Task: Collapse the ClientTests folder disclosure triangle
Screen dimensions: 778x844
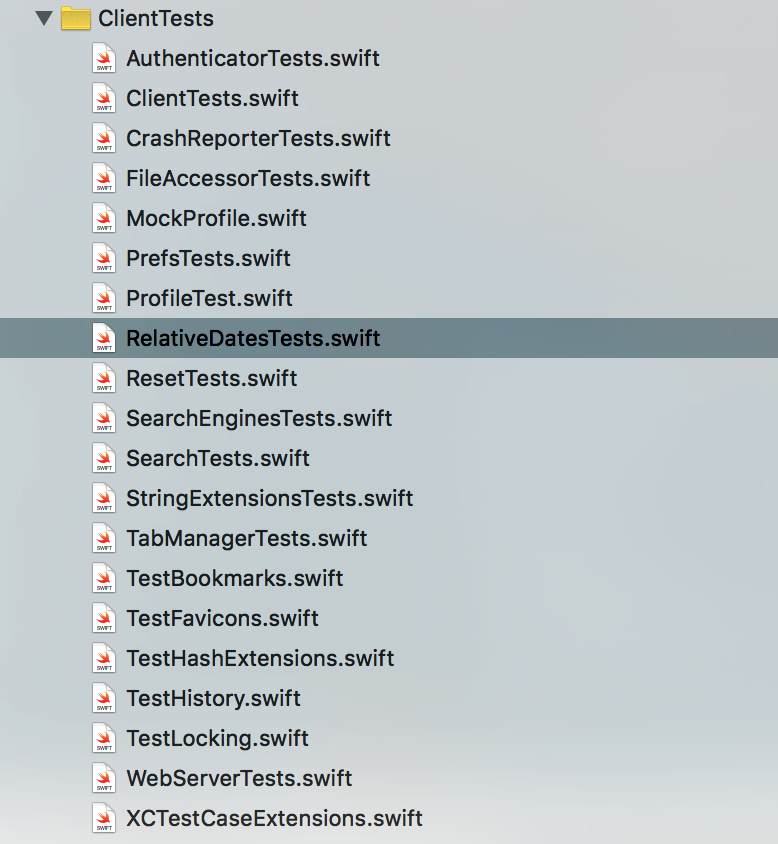Action: click(43, 18)
